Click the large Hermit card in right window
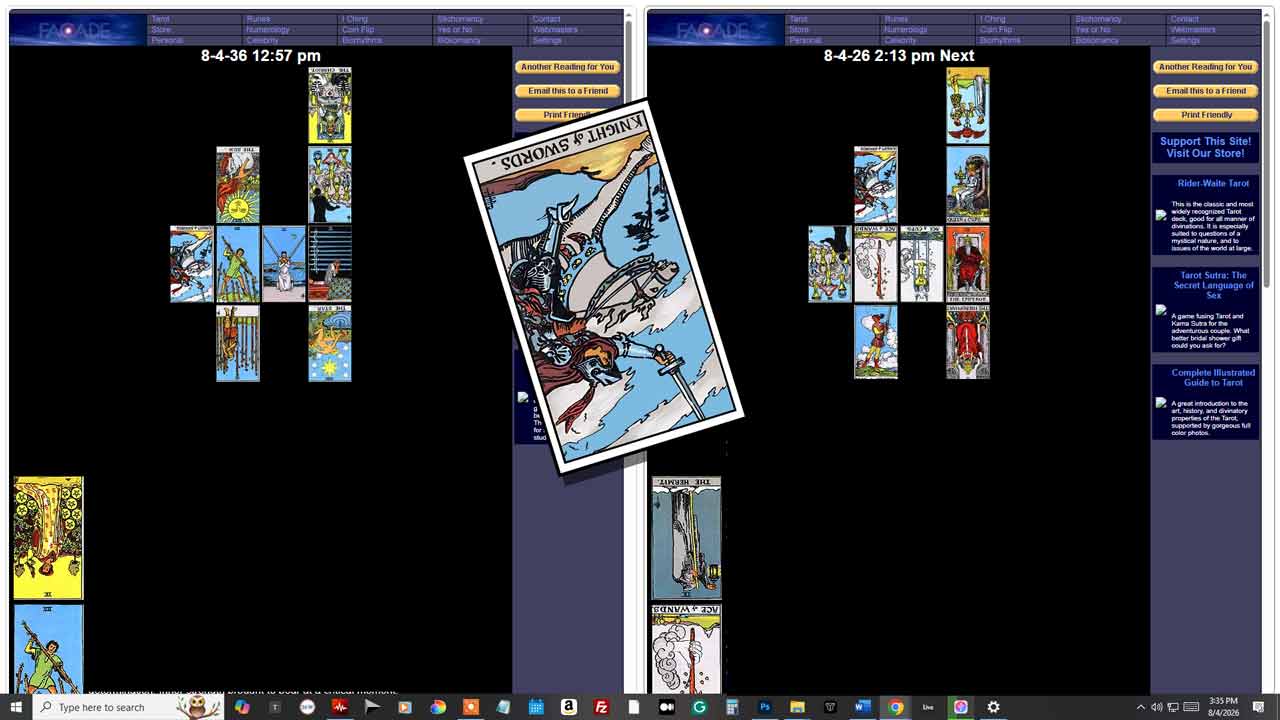 [687, 538]
